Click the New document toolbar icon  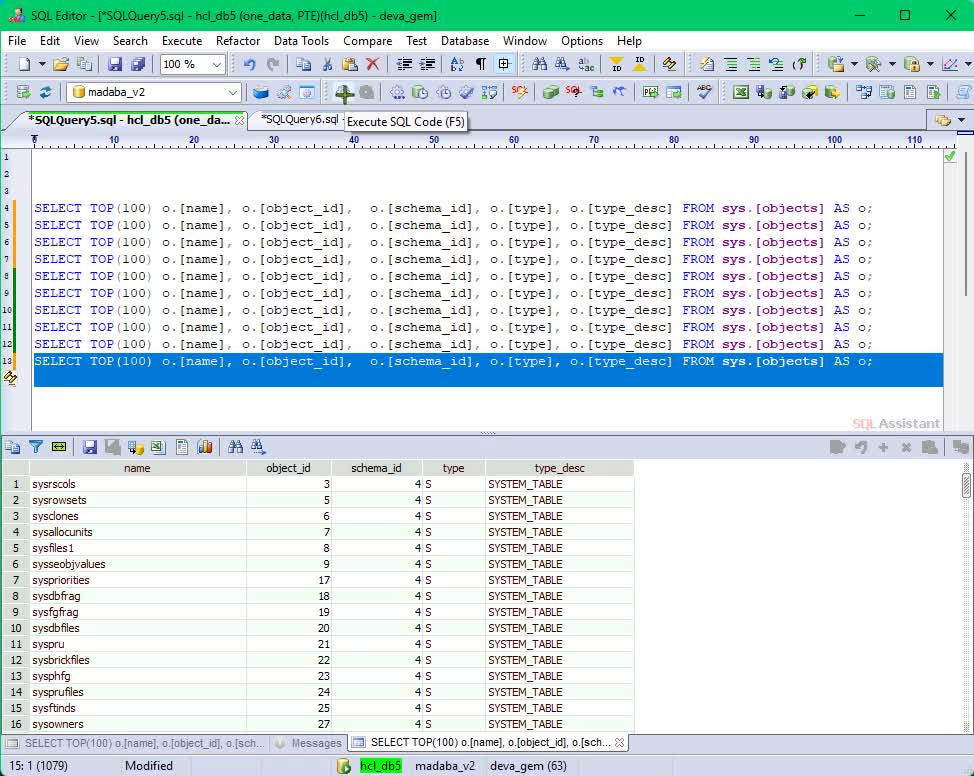pos(25,64)
